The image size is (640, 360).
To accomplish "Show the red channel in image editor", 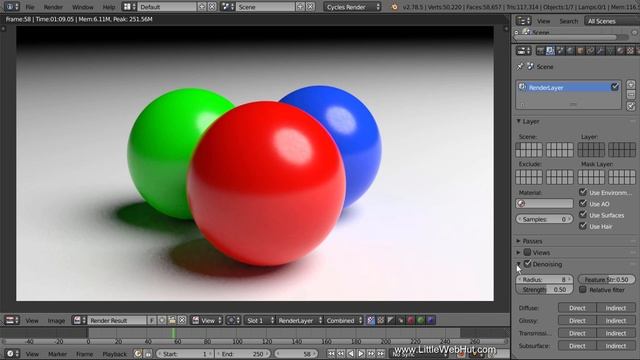I will click(411, 320).
